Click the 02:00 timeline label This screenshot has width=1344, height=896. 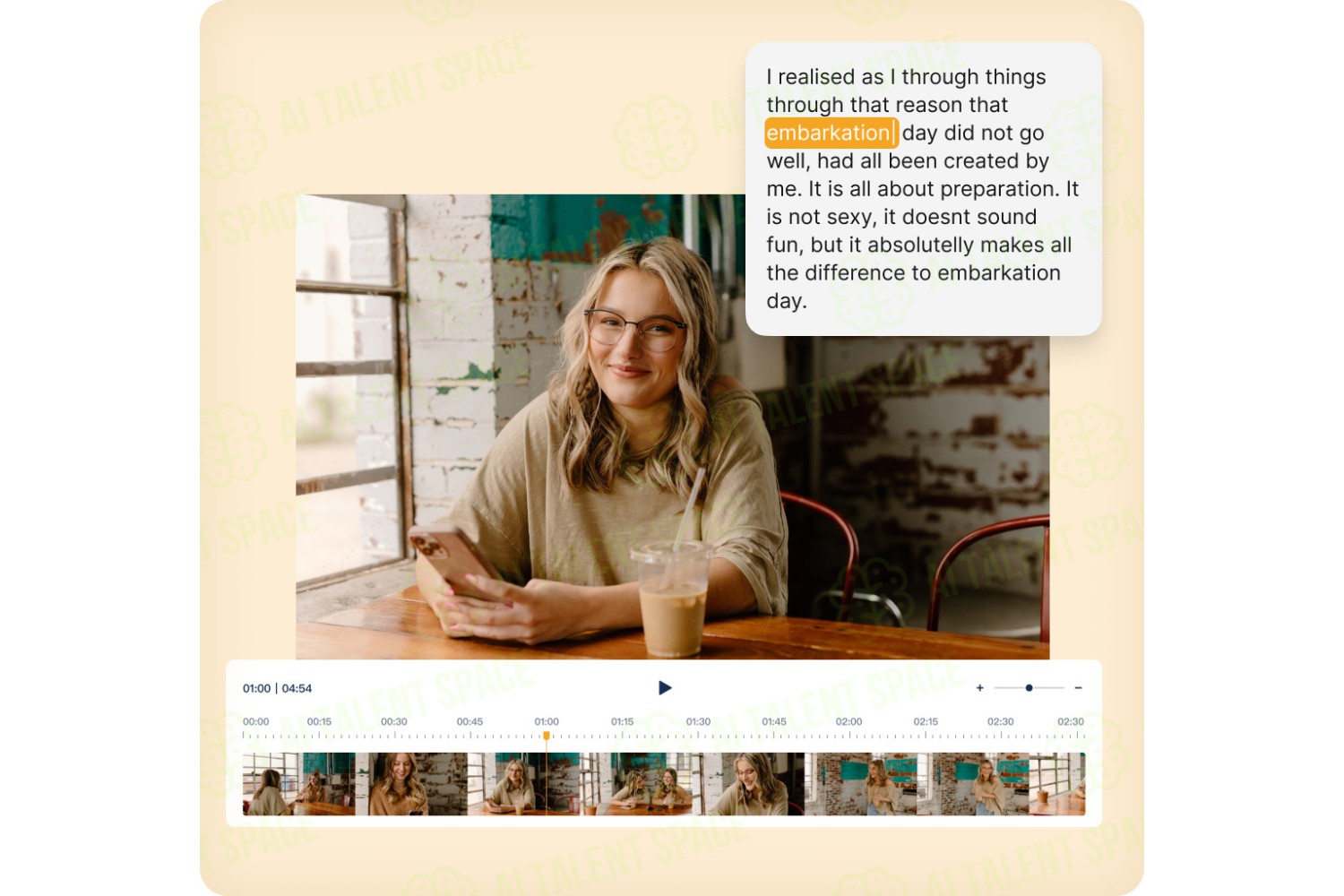coord(849,721)
